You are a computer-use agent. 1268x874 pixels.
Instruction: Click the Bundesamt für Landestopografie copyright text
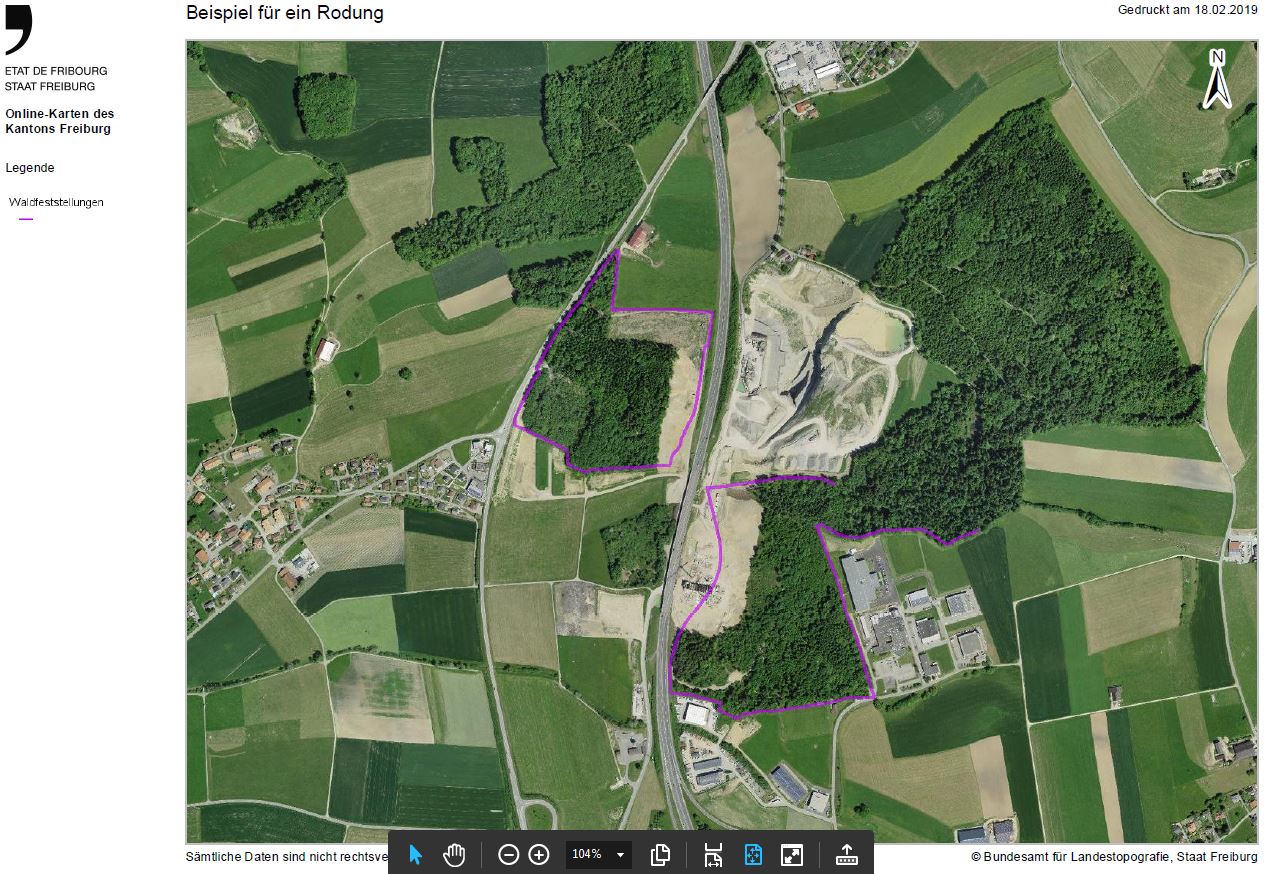1114,857
